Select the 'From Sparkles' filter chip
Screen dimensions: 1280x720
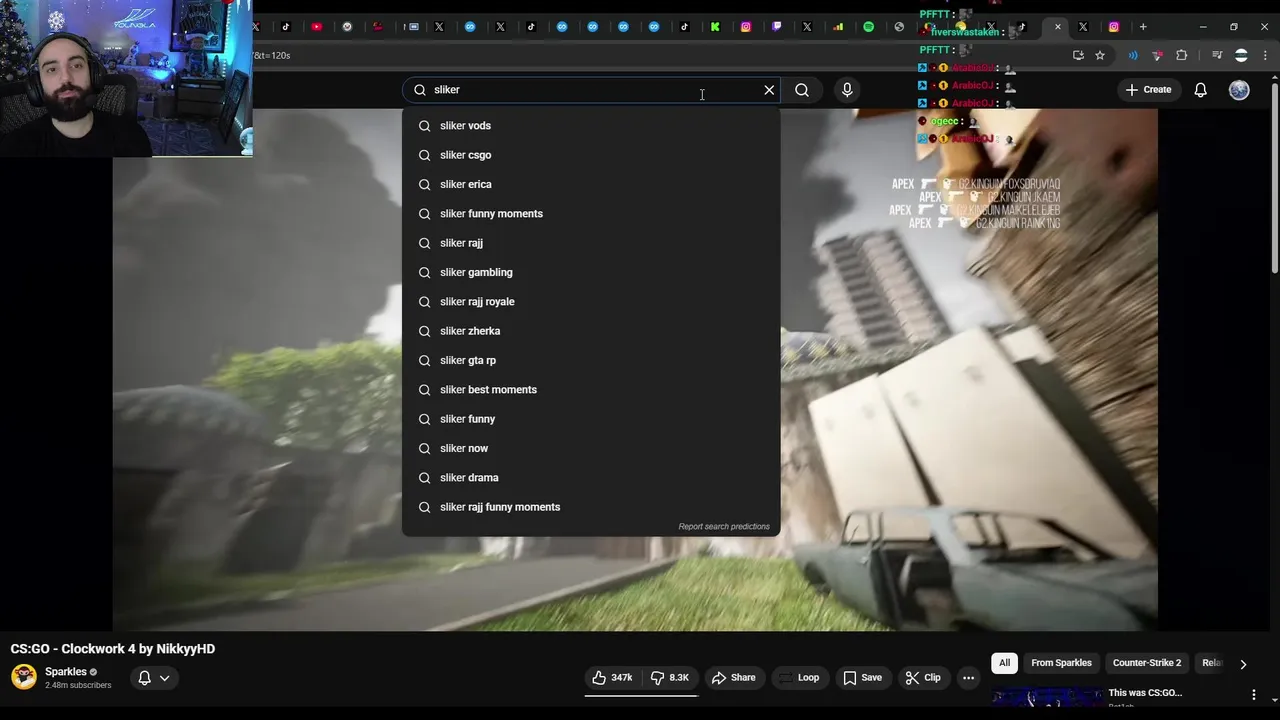click(1061, 663)
